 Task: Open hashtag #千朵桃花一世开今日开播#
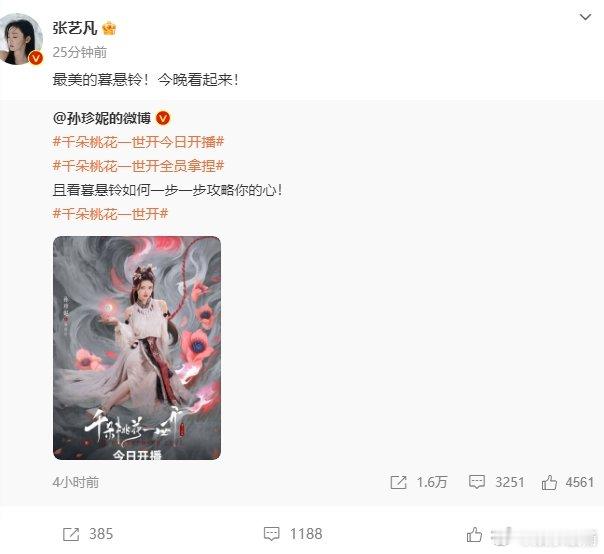click(138, 142)
